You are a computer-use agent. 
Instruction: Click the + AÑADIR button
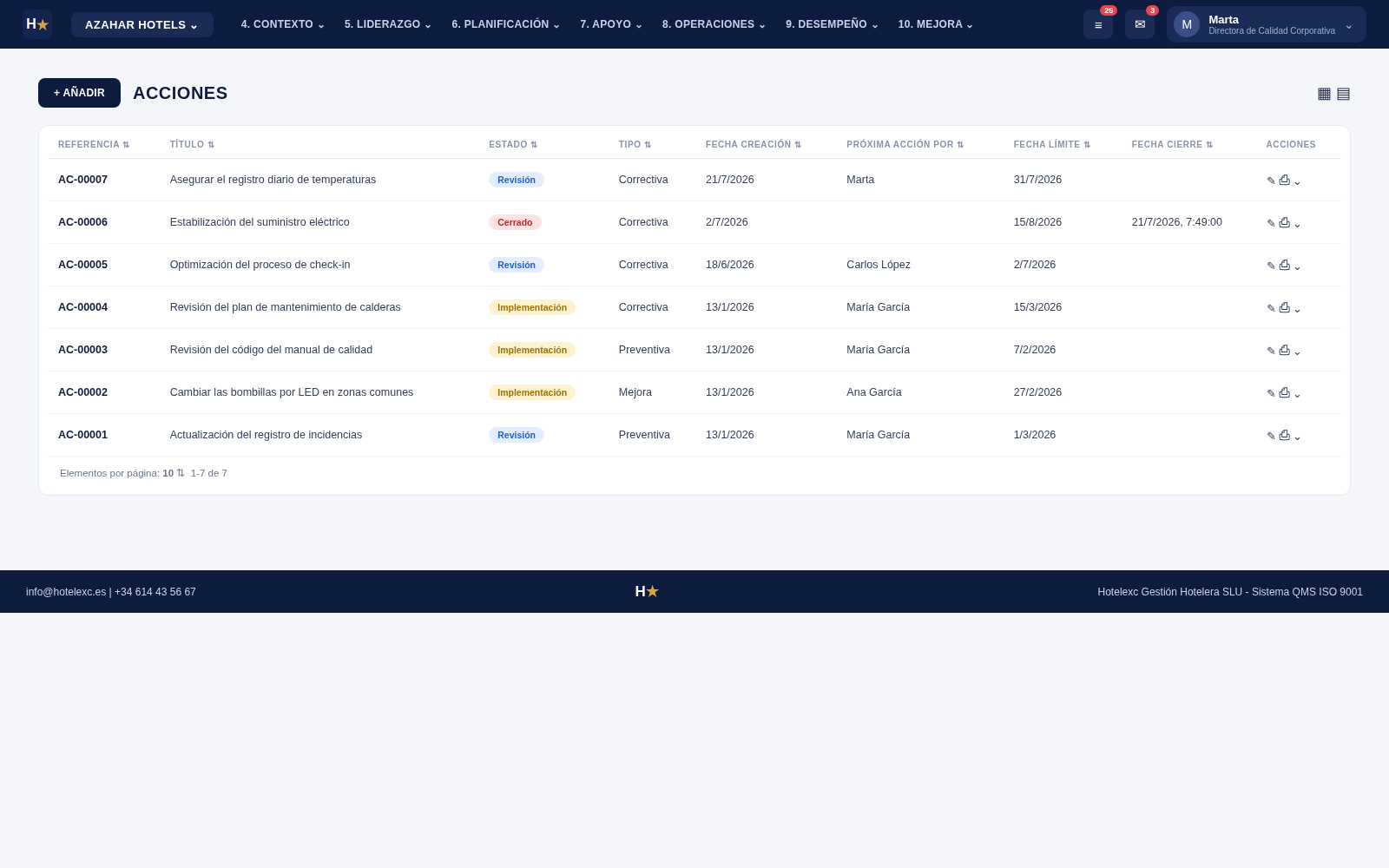(x=79, y=93)
